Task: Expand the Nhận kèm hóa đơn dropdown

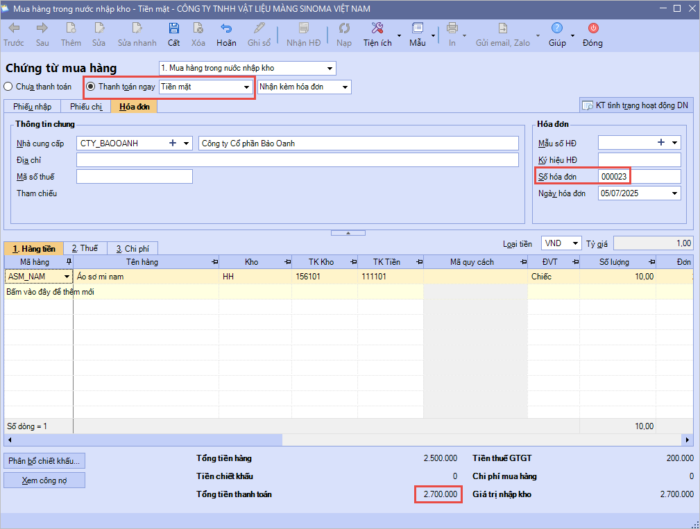Action: 345,87
